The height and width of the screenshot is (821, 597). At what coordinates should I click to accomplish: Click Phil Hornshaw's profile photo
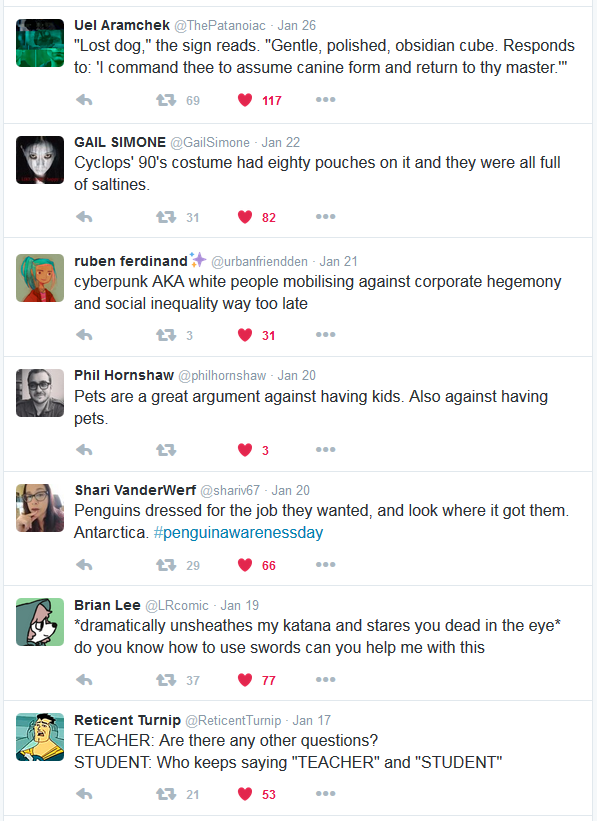pyautogui.click(x=40, y=393)
